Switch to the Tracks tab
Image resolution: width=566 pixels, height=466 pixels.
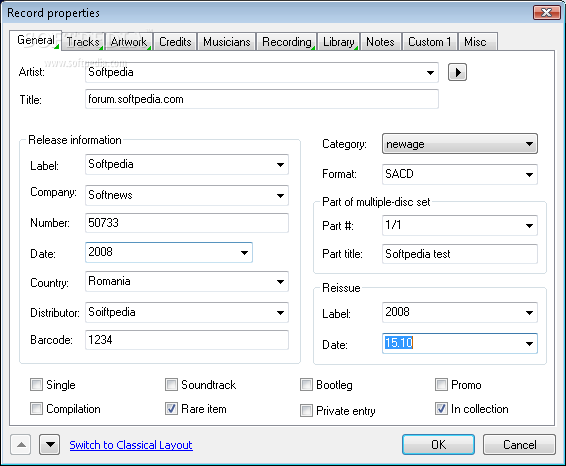[83, 42]
